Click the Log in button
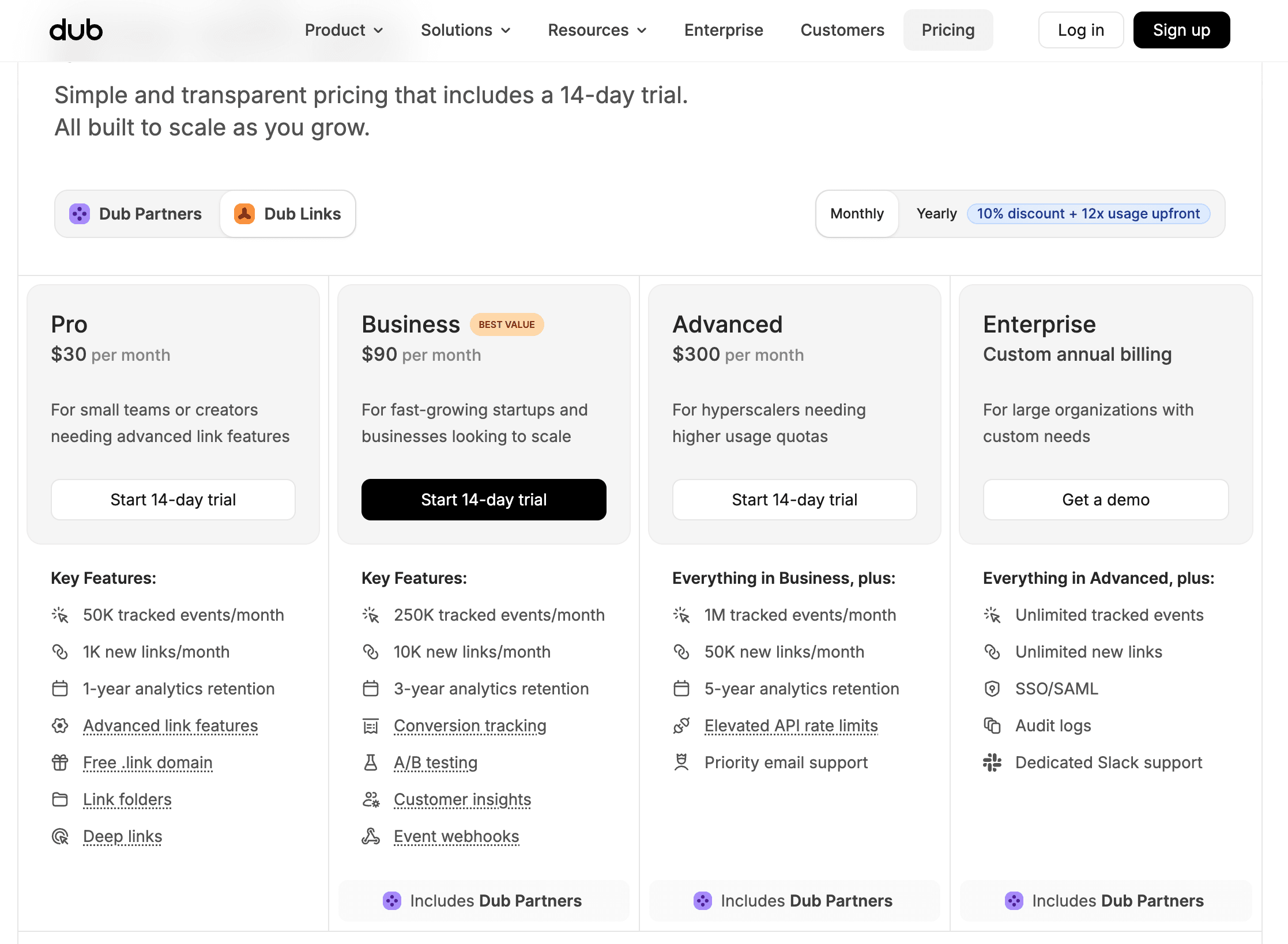 1081,30
